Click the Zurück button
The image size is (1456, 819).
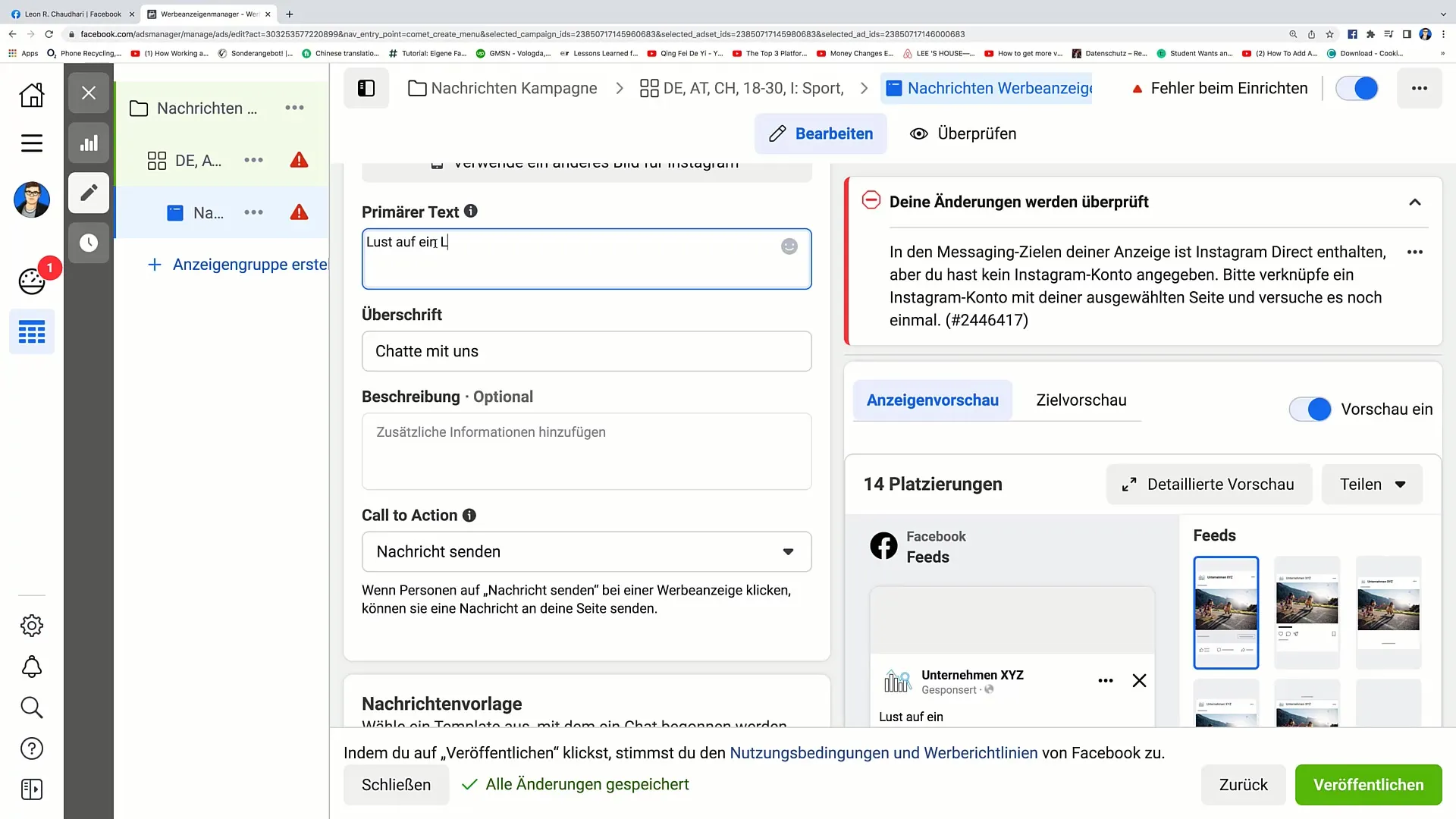[x=1243, y=785]
